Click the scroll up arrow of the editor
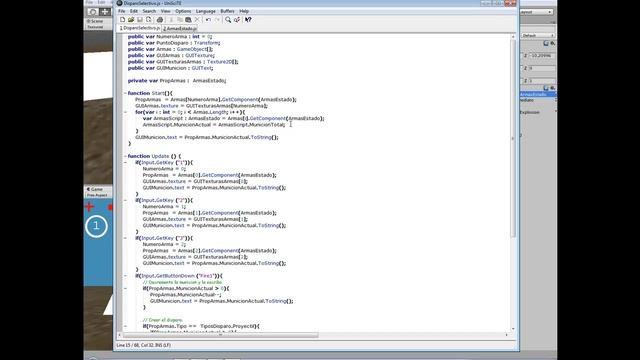640x360 pixels. (513, 37)
